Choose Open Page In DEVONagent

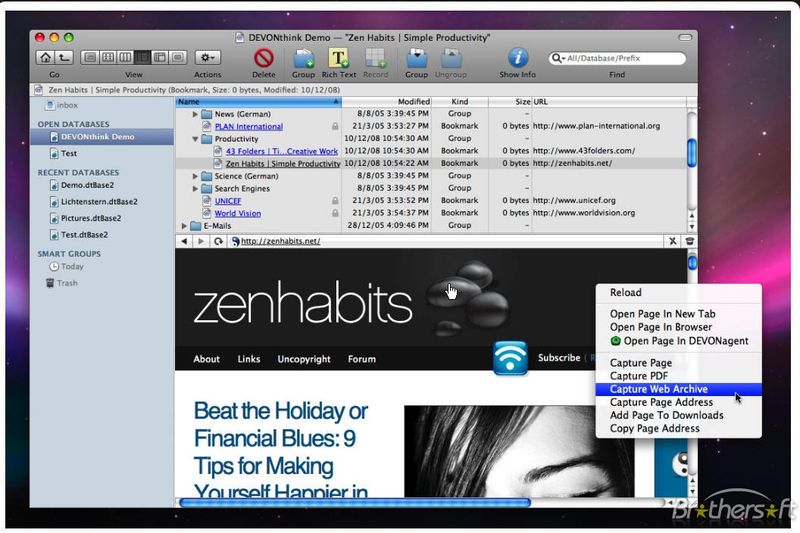[x=679, y=341]
